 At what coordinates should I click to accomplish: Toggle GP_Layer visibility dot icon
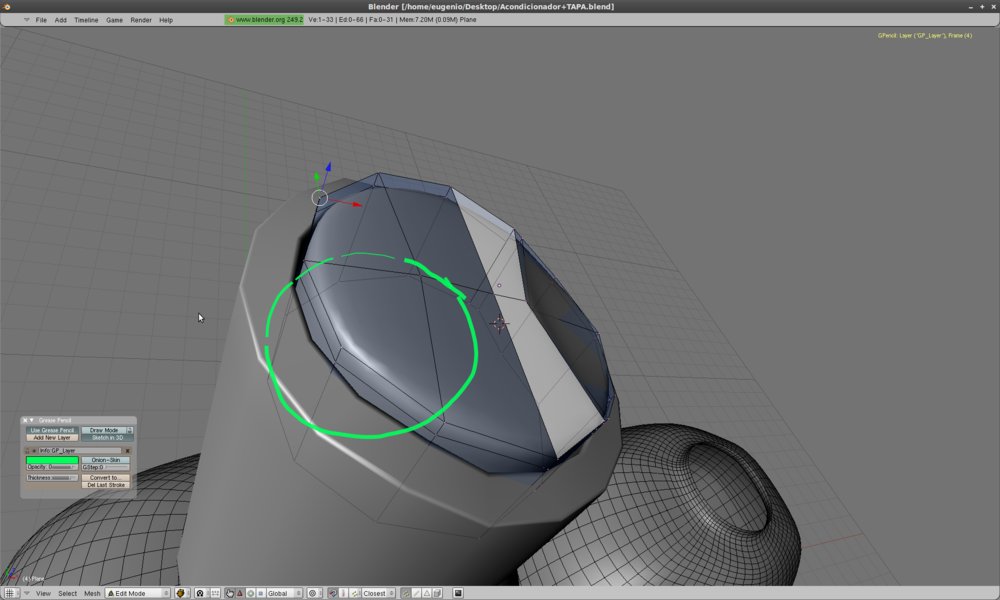coord(34,451)
